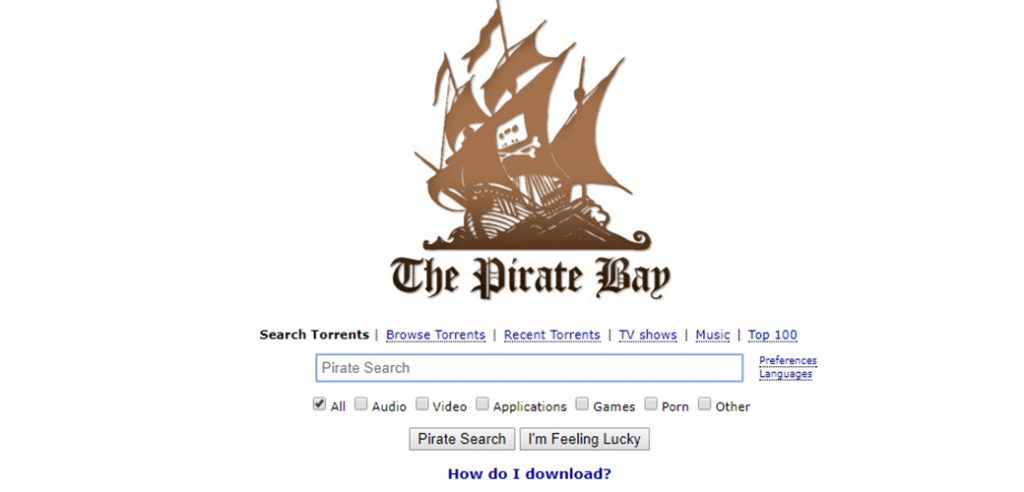The image size is (1024, 492).
Task: Open Browse Torrents link
Action: pos(436,335)
